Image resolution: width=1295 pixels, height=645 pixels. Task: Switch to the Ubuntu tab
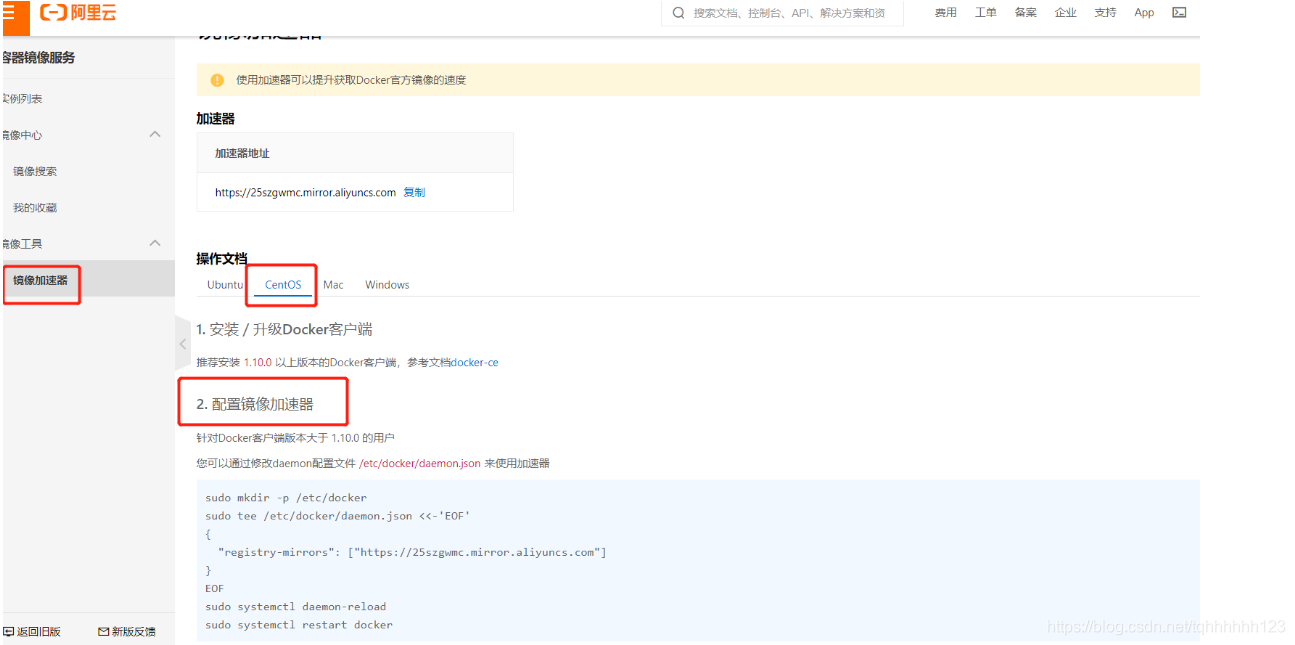(x=225, y=285)
